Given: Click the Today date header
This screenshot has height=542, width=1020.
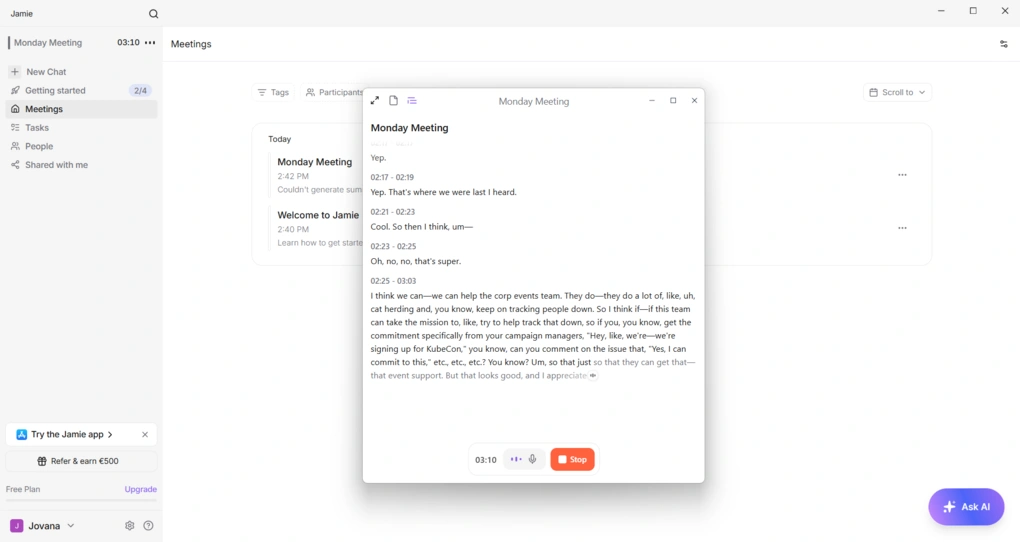Looking at the screenshot, I should pyautogui.click(x=280, y=139).
